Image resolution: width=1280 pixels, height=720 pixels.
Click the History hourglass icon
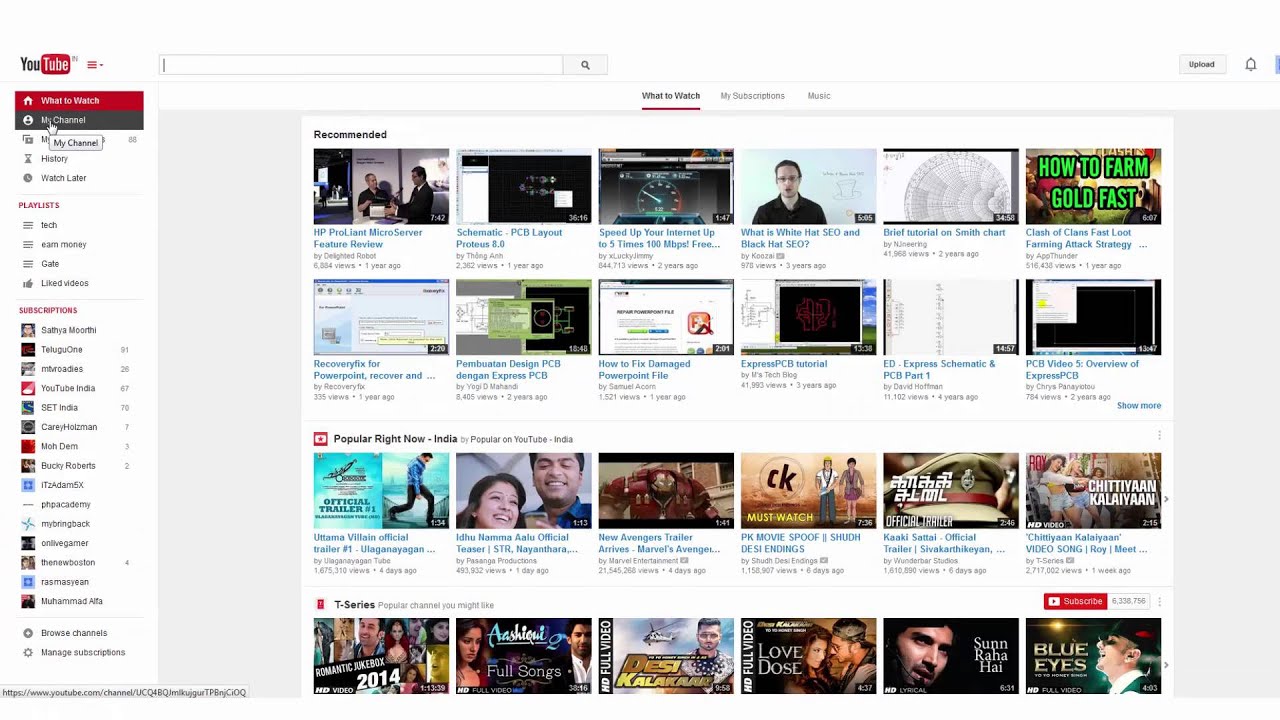point(28,158)
